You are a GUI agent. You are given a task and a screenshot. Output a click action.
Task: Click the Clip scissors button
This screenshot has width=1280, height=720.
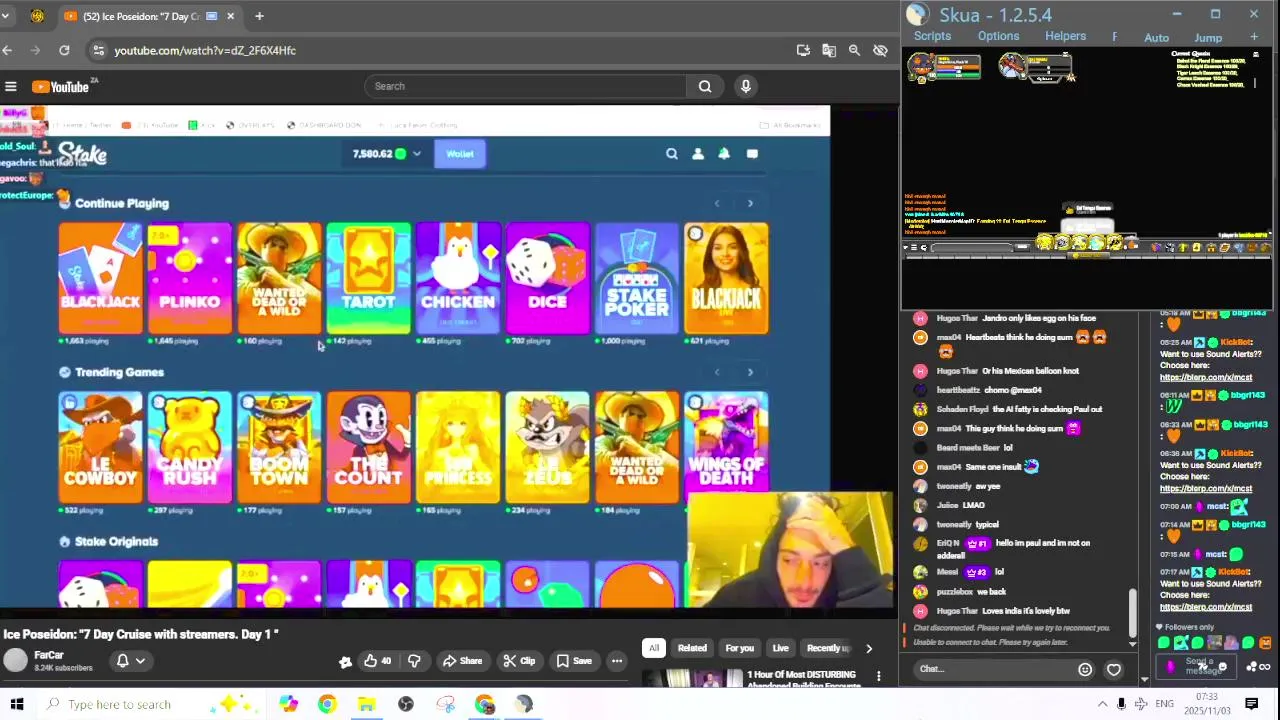[519, 660]
